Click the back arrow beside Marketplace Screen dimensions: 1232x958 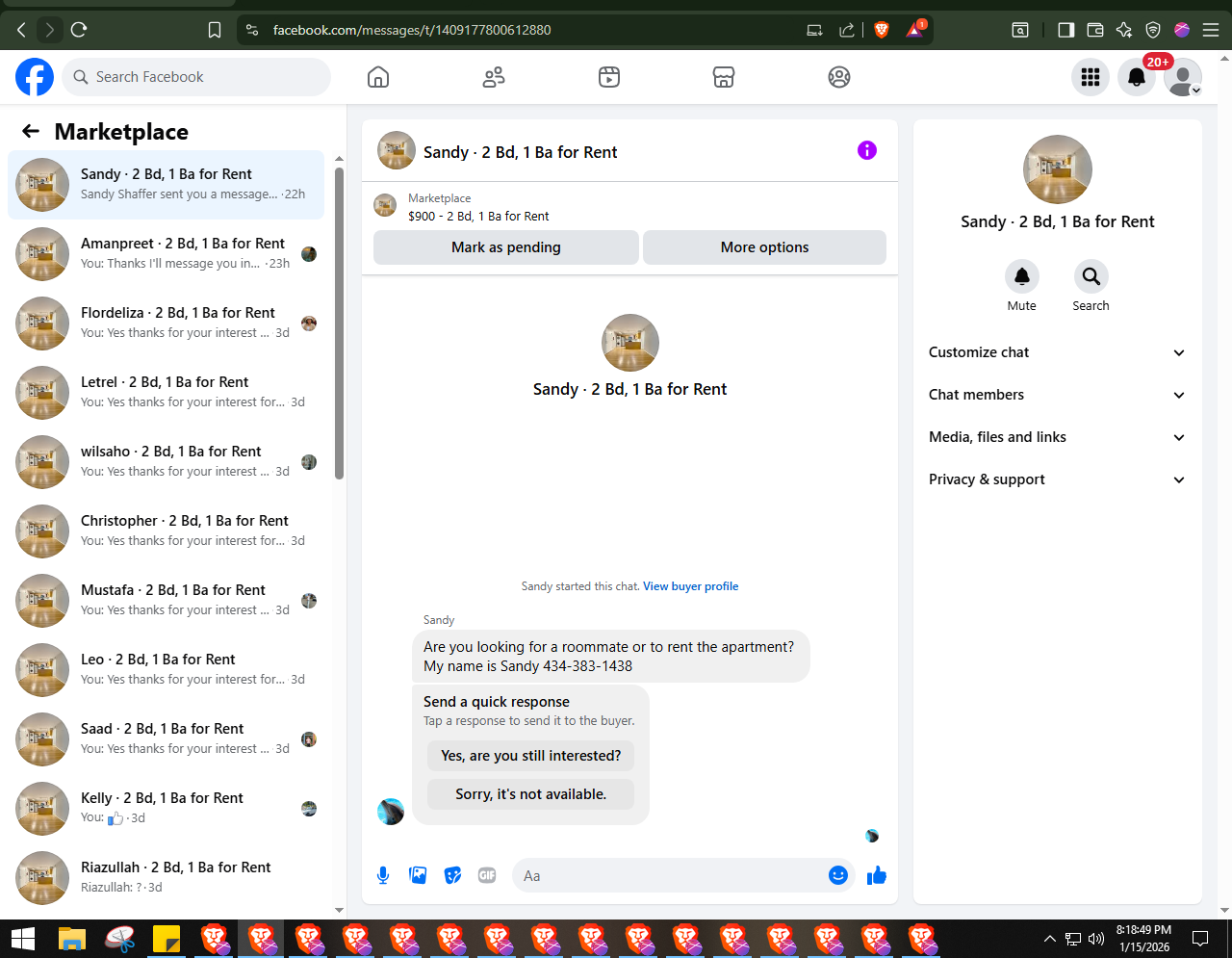point(31,132)
